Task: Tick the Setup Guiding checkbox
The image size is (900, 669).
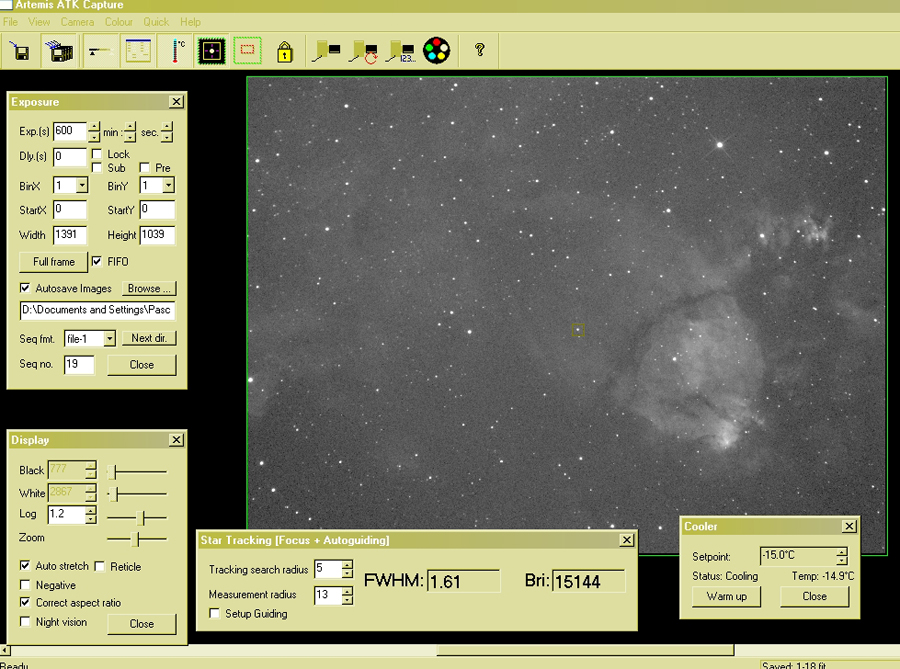Action: (215, 614)
